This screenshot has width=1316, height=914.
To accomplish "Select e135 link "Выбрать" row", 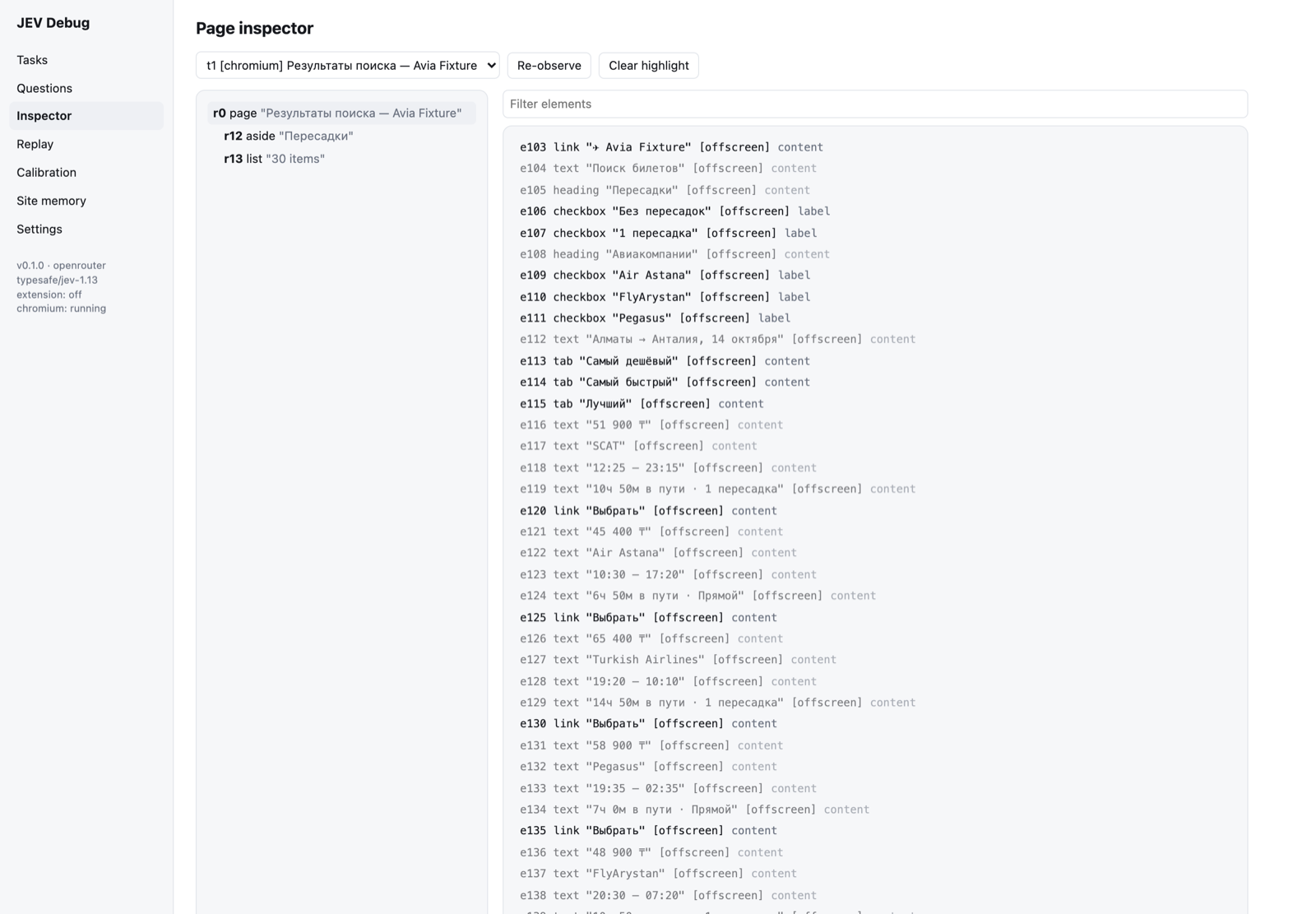I will click(x=875, y=831).
